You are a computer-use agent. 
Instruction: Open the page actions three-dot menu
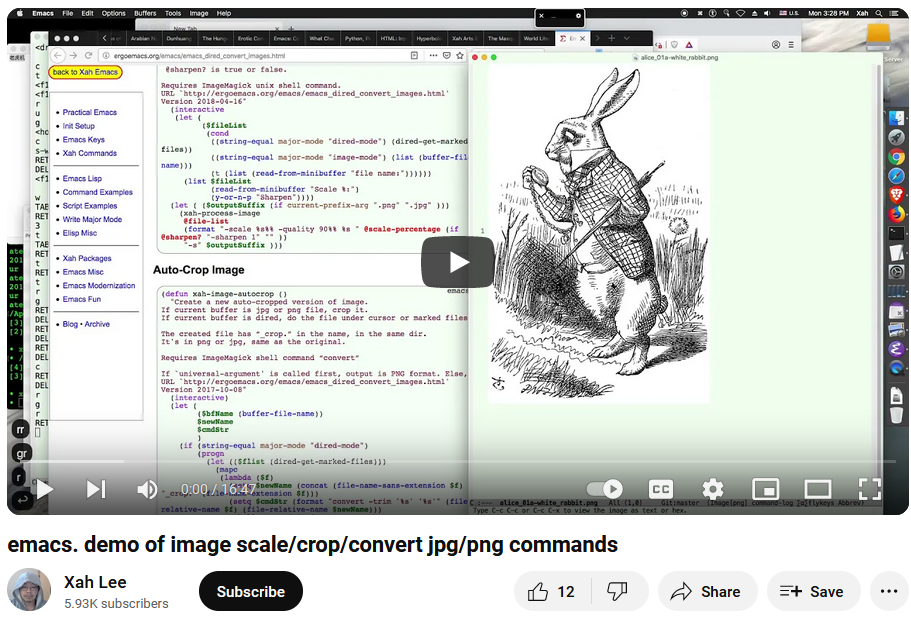433,56
